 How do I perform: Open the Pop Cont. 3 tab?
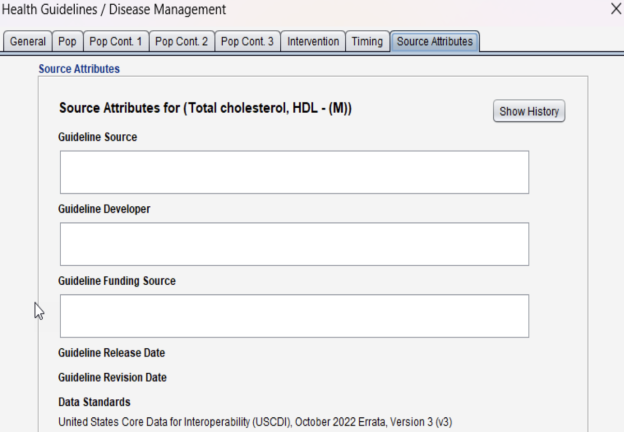coord(246,42)
